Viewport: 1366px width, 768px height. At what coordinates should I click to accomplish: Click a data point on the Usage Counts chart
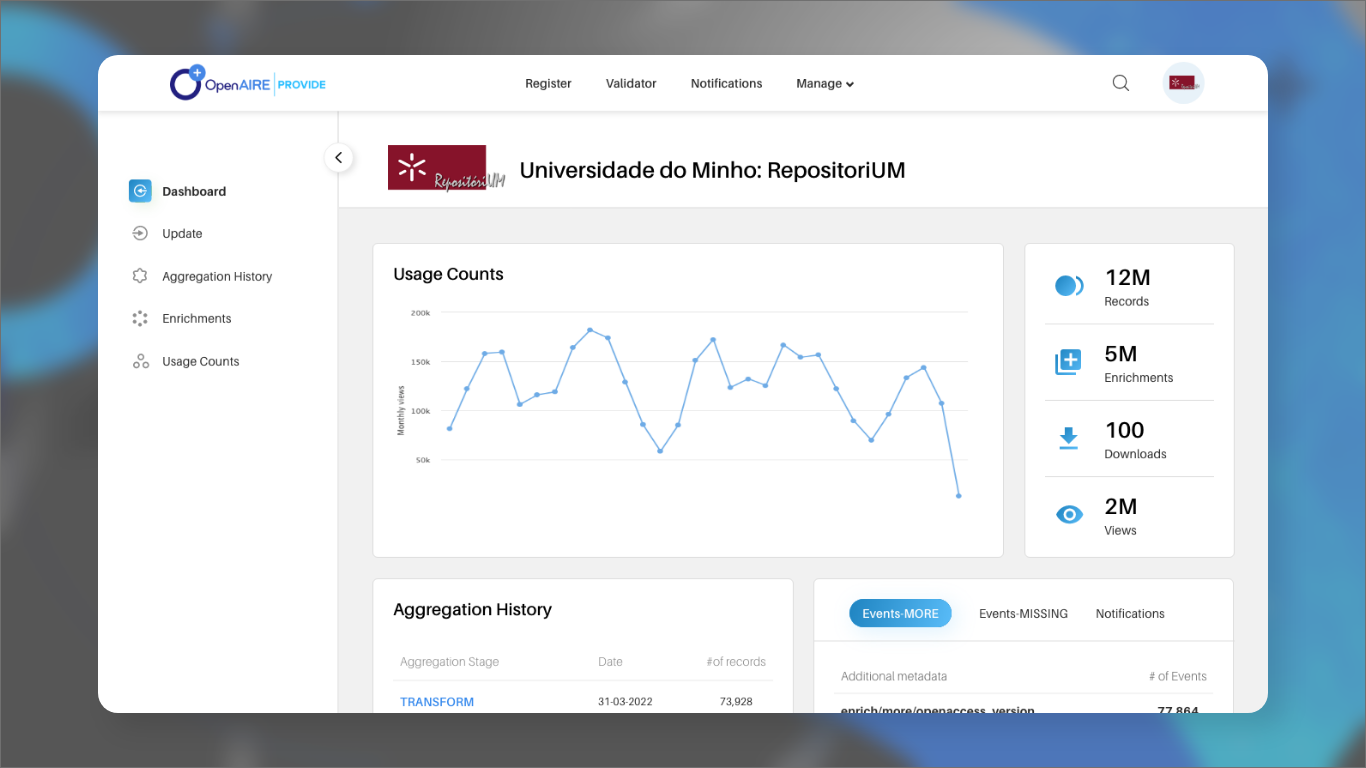pos(590,328)
